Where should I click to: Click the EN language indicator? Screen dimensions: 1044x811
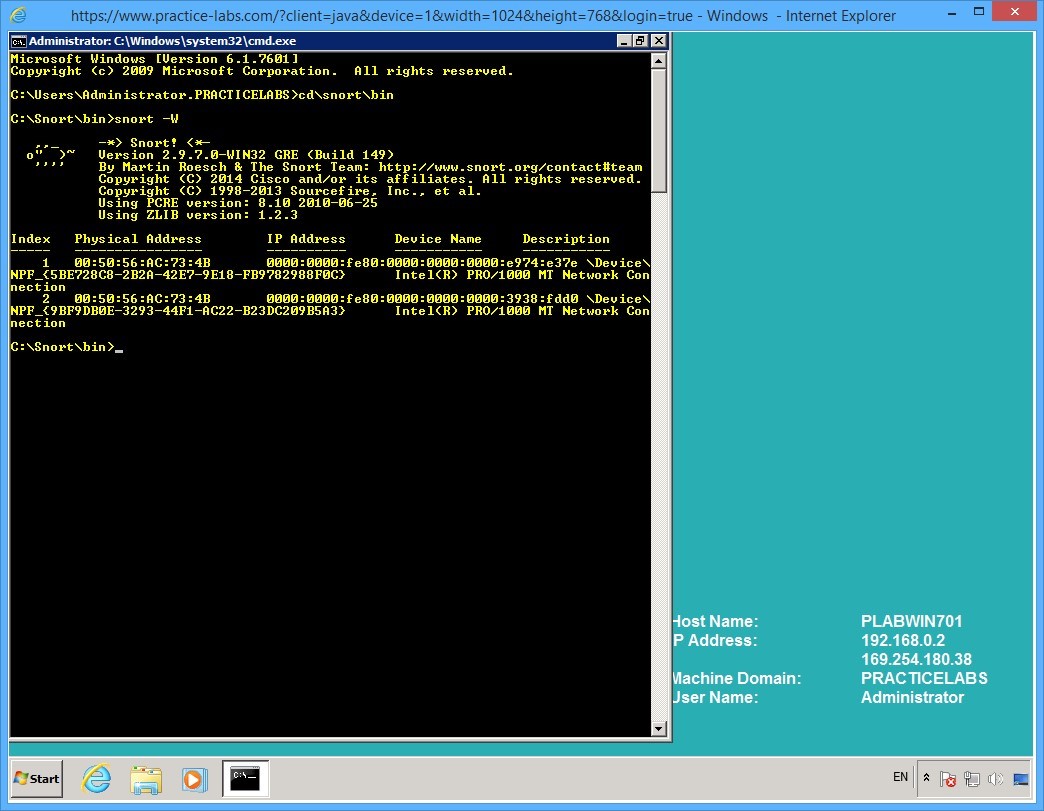[x=900, y=777]
